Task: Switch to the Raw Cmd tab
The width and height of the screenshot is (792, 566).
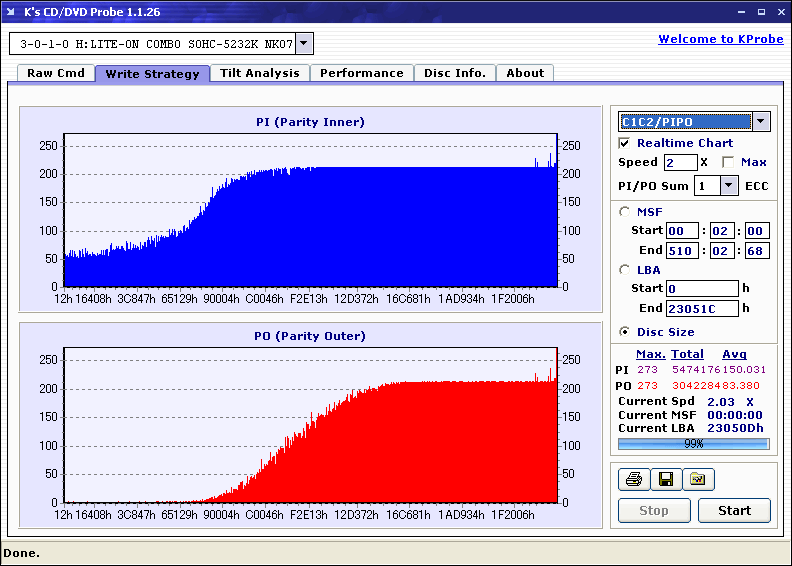Action: (56, 73)
